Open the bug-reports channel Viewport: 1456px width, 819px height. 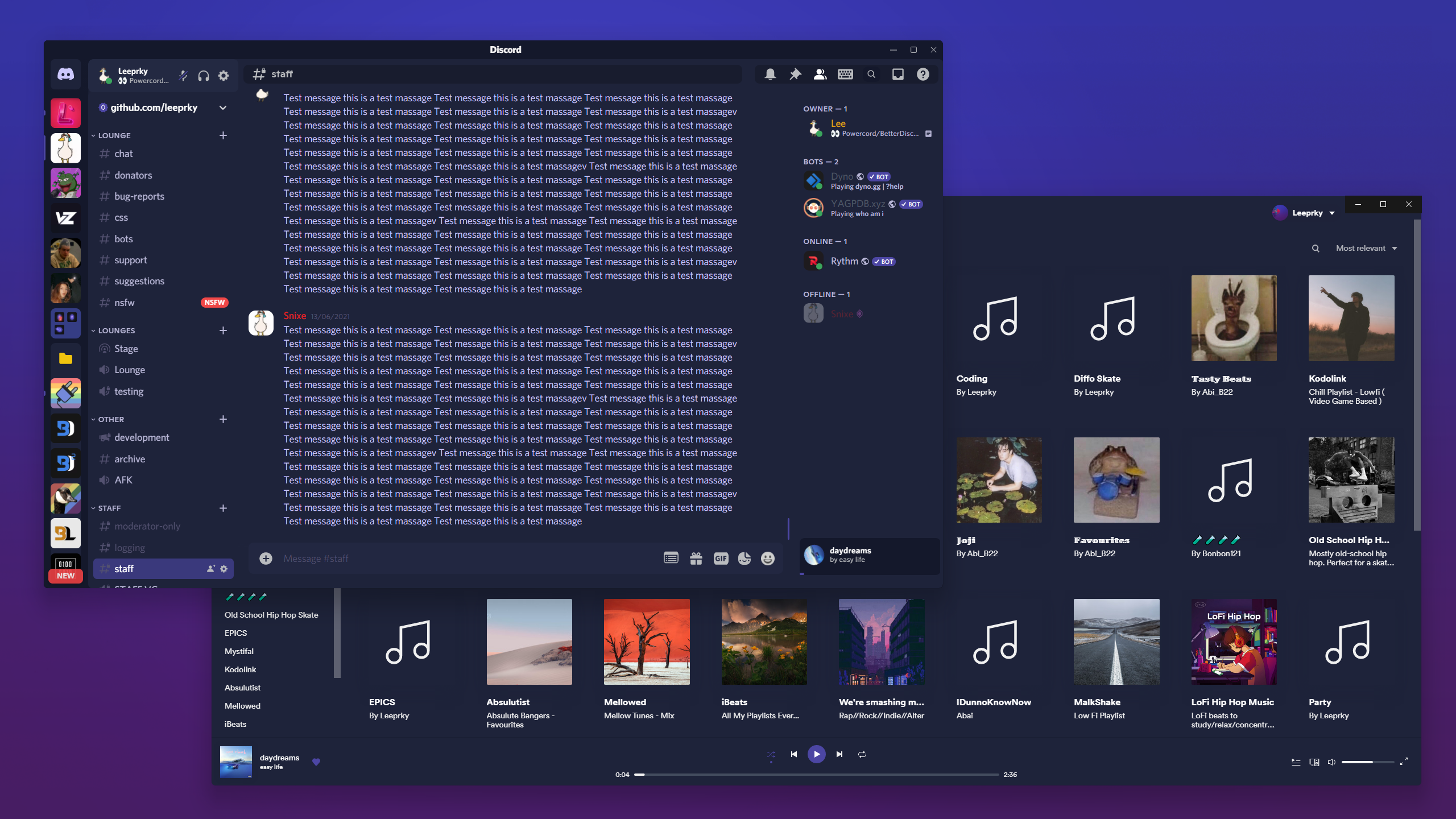click(163, 196)
